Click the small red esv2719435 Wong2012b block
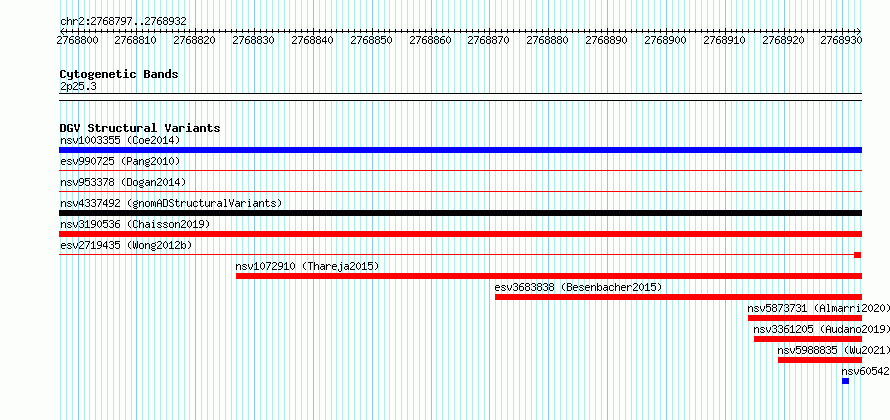Viewport: 890px width, 420px height. pos(858,255)
